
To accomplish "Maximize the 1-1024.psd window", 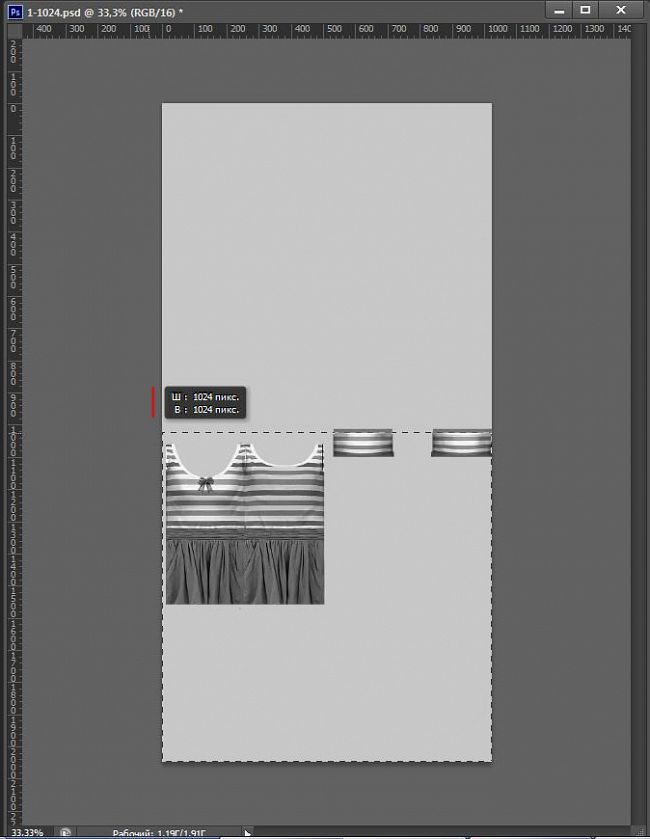I will [586, 10].
